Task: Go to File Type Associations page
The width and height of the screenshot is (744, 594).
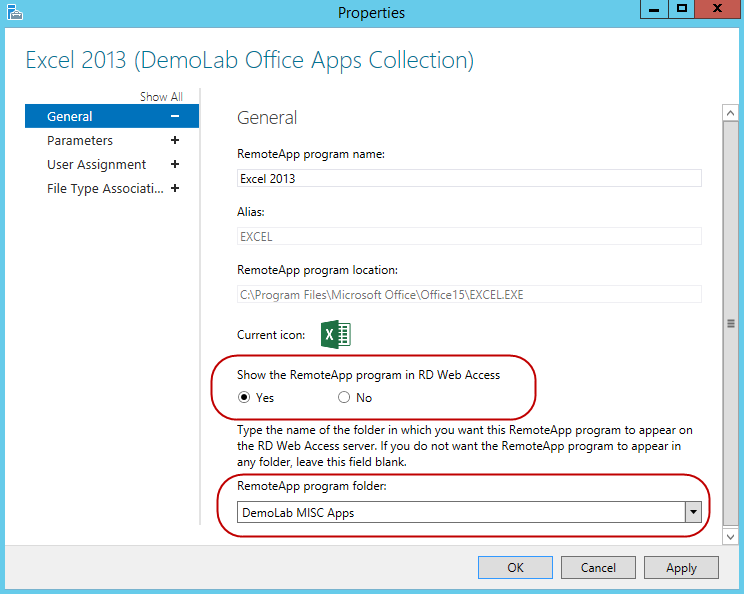Action: tap(104, 189)
